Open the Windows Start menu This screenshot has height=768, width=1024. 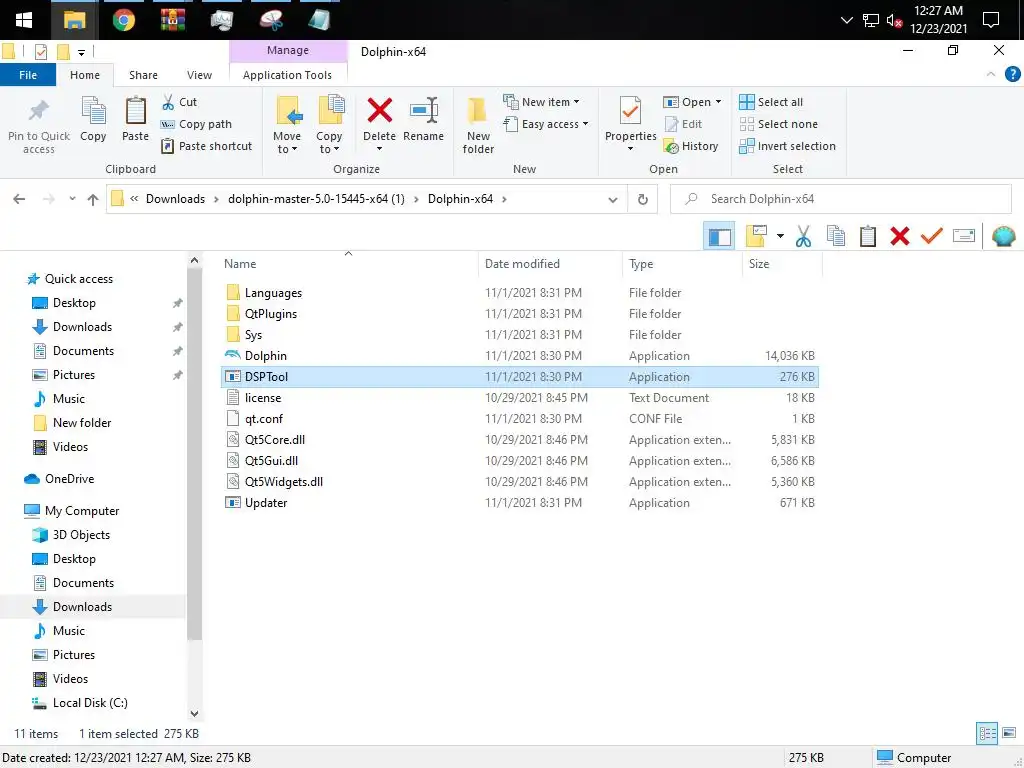[x=24, y=20]
